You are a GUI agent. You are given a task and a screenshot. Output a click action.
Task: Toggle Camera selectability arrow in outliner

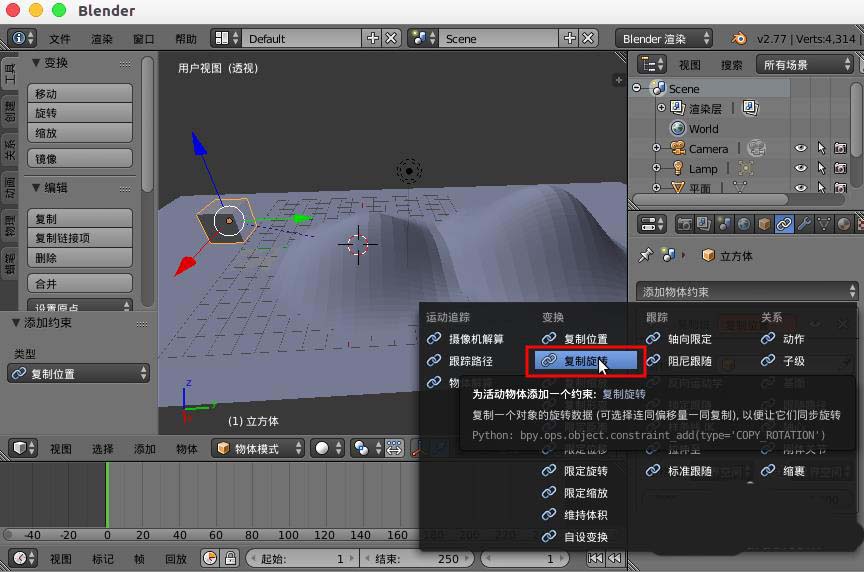[821, 148]
